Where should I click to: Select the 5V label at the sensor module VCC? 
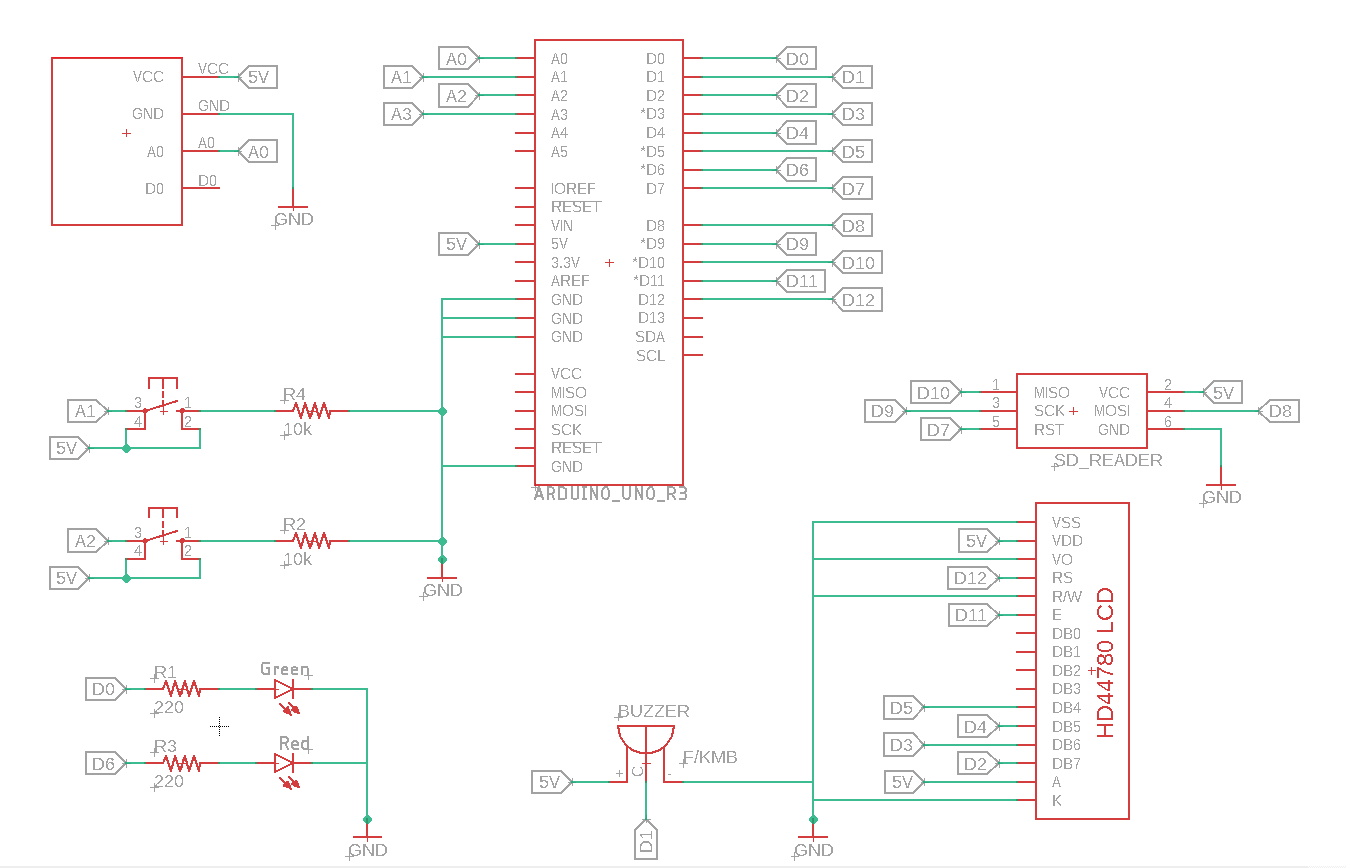(x=257, y=77)
